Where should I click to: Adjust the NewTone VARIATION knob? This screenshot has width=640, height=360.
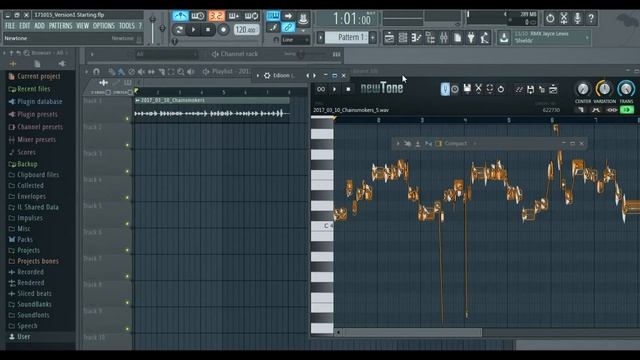[x=604, y=89]
